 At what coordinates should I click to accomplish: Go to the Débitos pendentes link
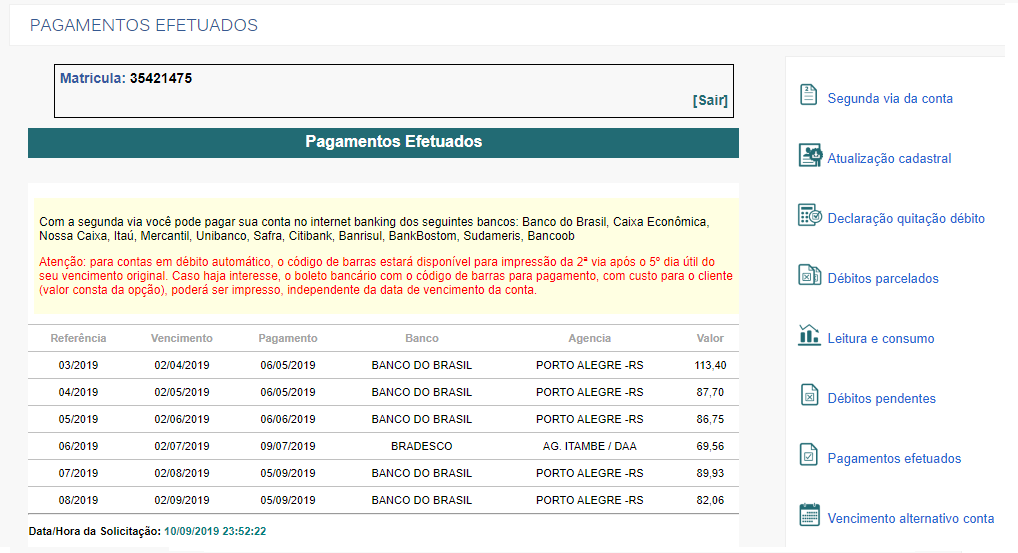point(882,399)
